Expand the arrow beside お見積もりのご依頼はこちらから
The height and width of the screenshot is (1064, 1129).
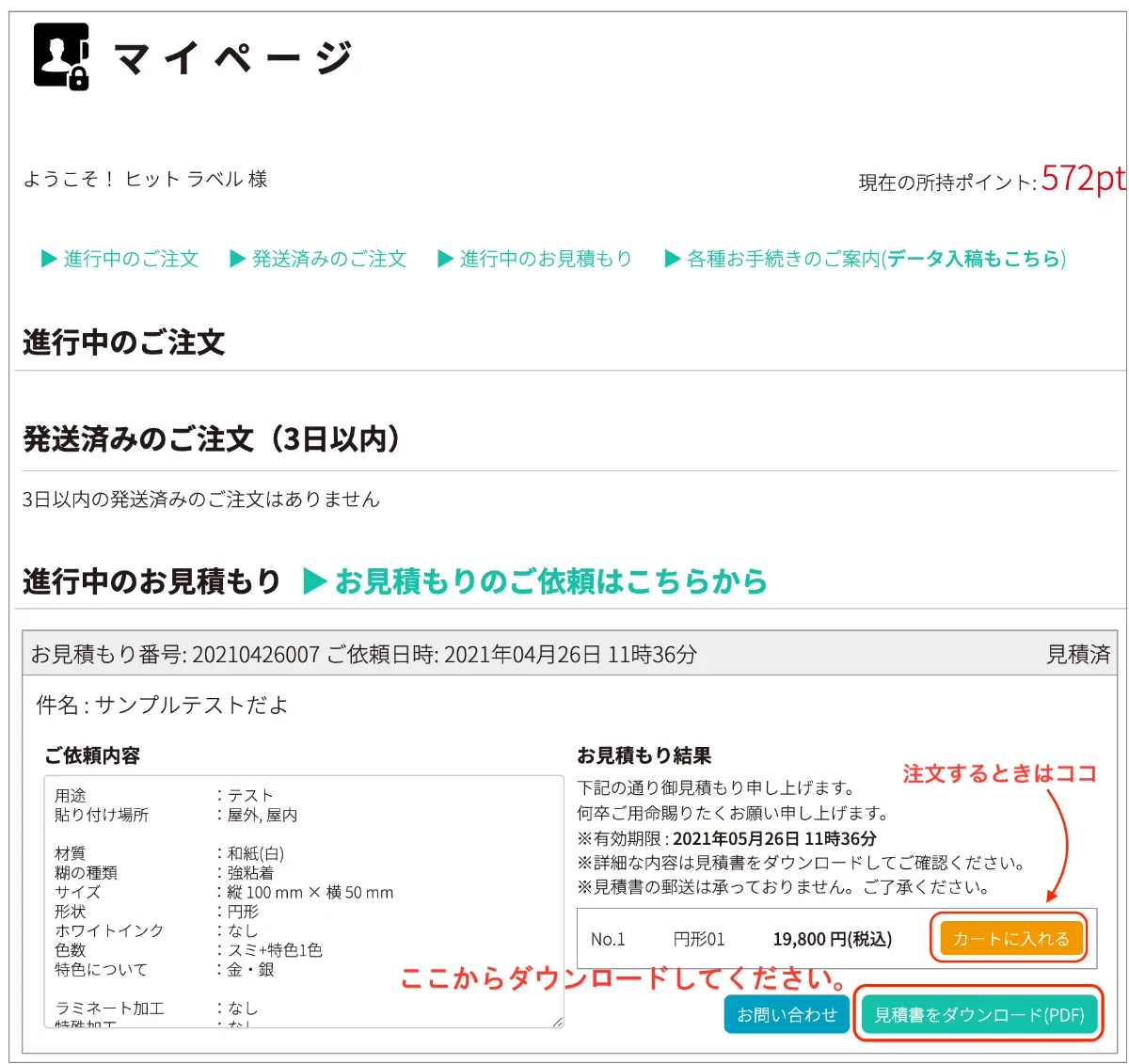pos(314,581)
